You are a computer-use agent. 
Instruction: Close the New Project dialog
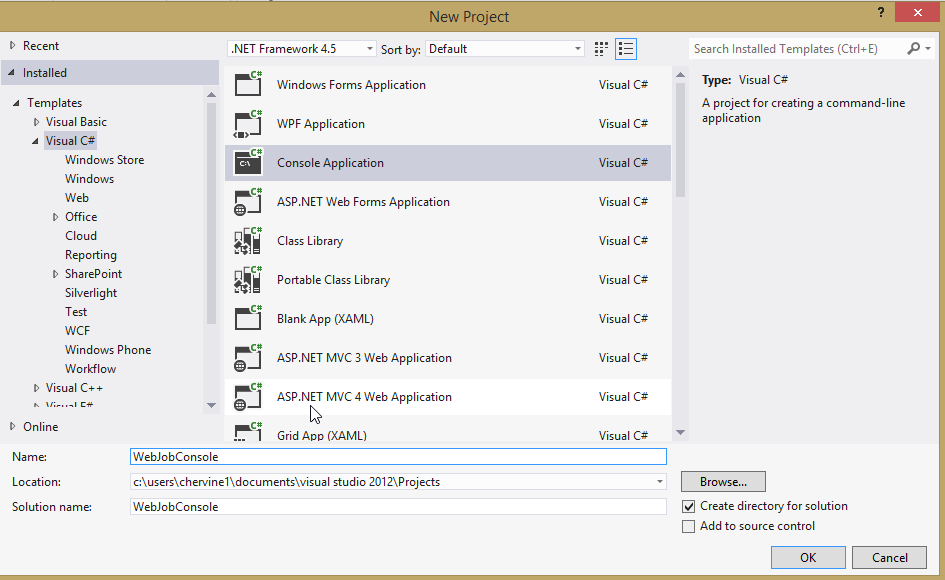[x=917, y=12]
